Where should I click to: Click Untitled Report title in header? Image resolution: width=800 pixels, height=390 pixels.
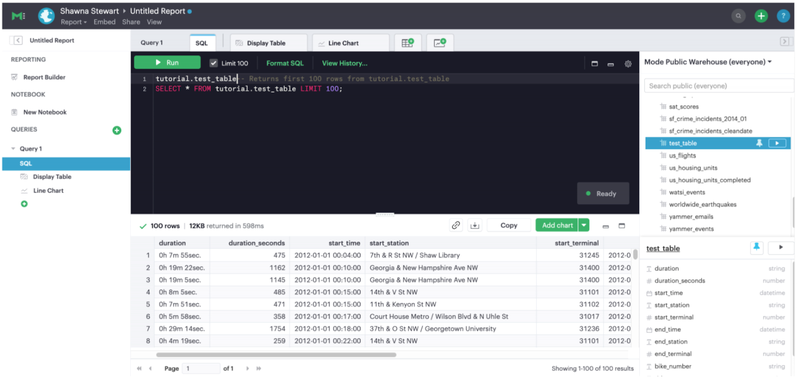pos(158,11)
